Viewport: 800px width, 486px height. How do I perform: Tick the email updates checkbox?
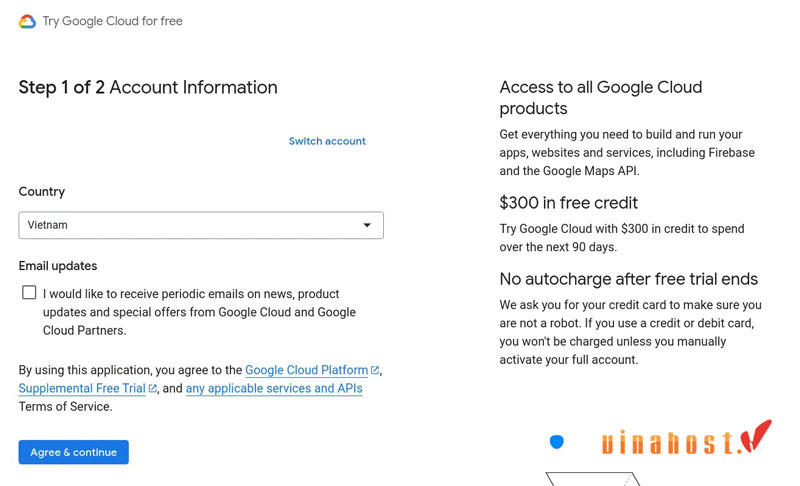pos(29,292)
